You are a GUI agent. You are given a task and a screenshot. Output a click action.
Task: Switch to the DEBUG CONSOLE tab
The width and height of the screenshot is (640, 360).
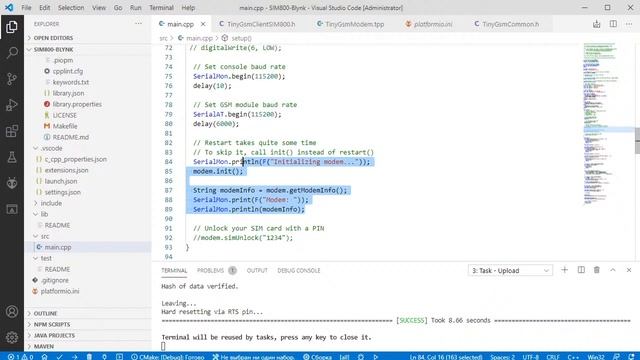[x=299, y=270]
